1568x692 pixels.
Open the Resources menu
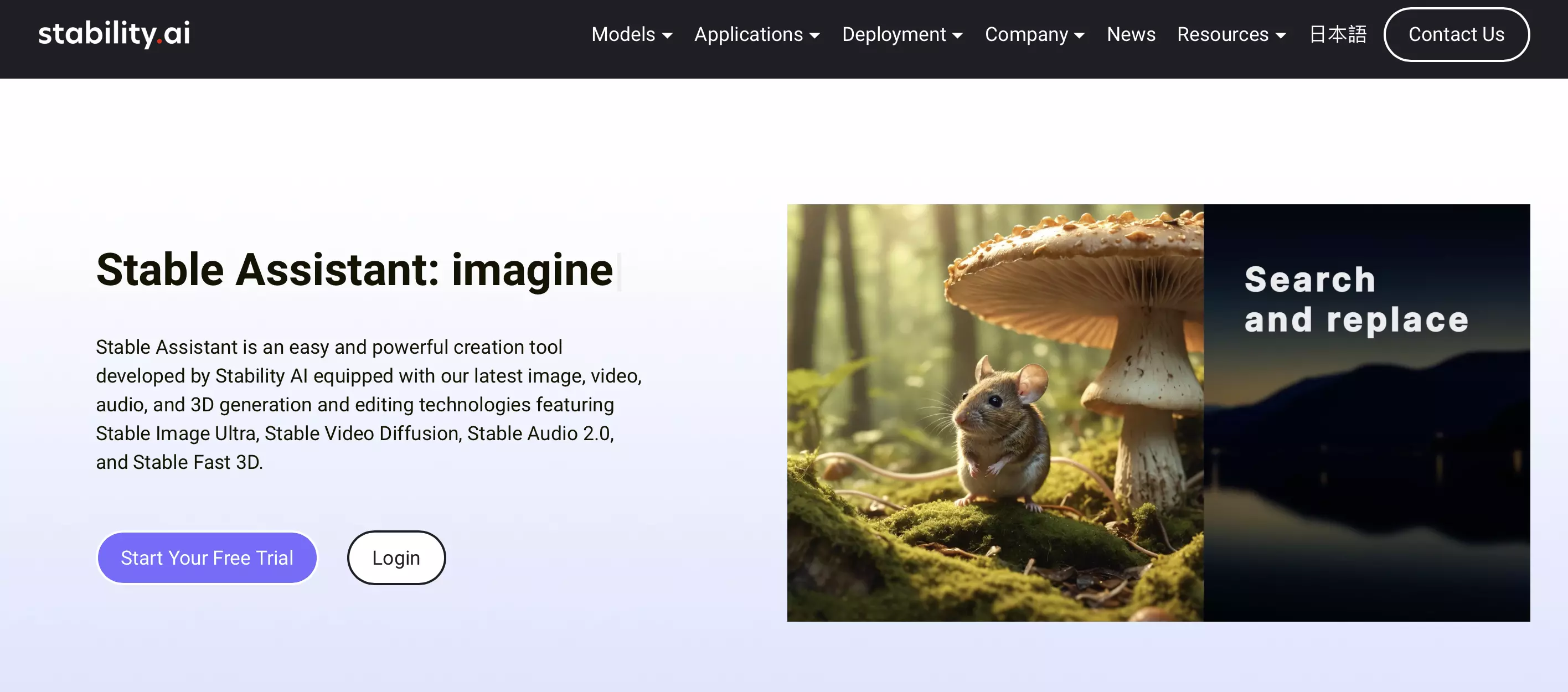1223,35
